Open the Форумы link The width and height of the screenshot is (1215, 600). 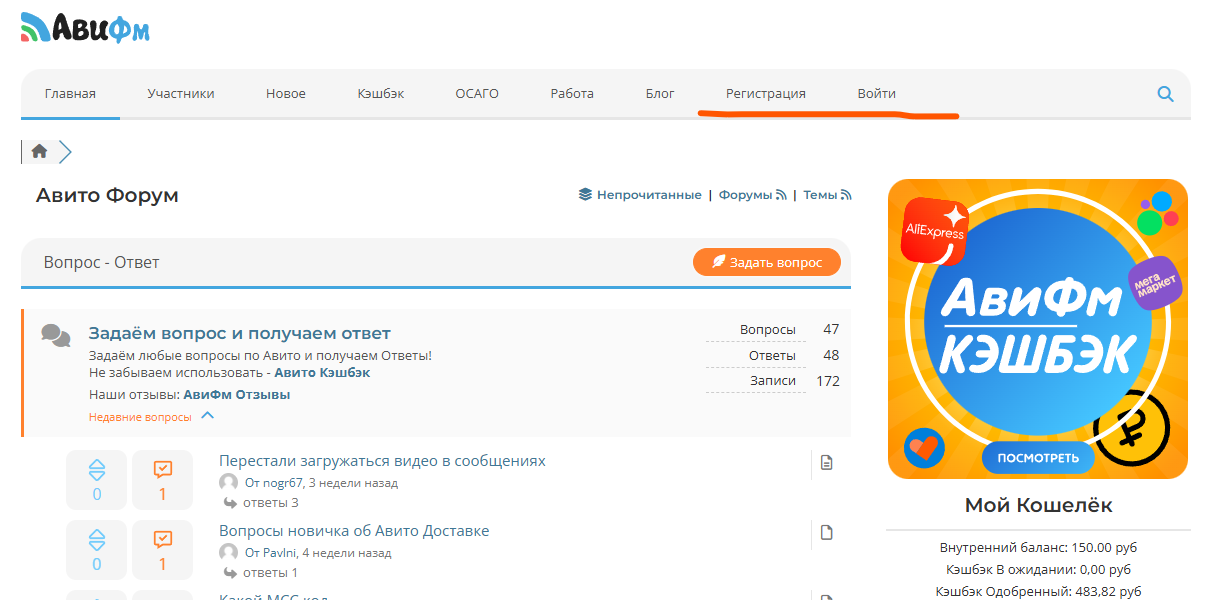coord(746,195)
